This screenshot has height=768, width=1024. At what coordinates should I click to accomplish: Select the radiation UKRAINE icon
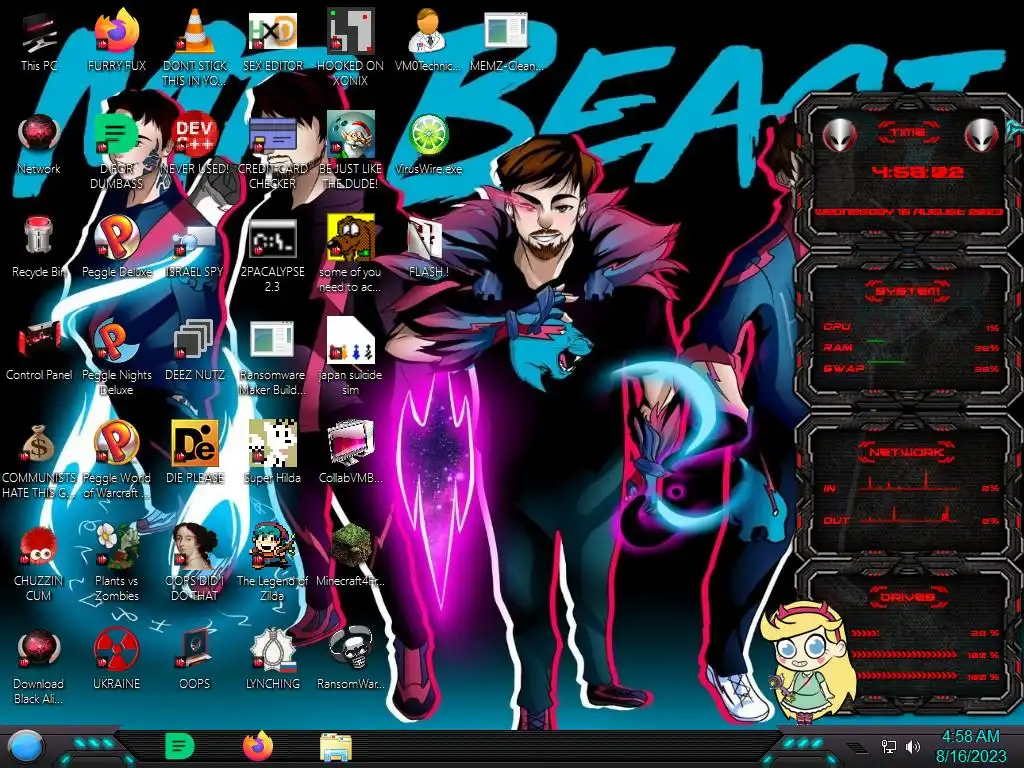(x=116, y=650)
